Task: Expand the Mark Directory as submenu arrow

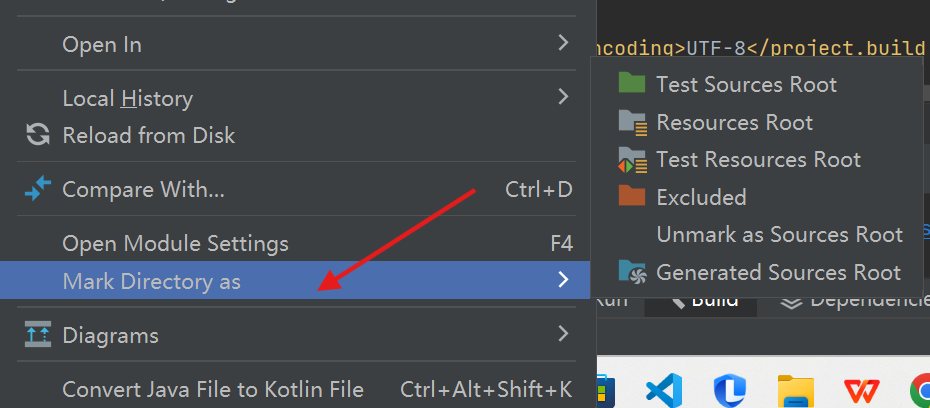Action: pos(563,279)
